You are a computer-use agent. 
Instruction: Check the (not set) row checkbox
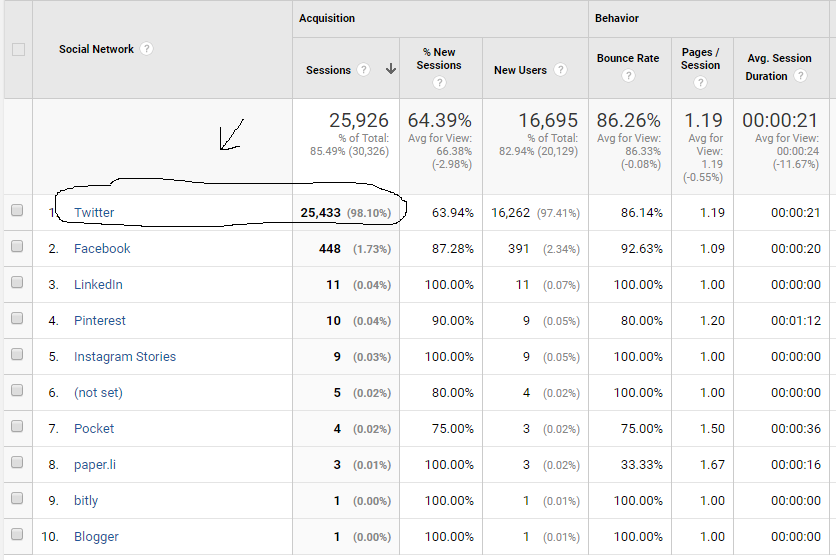pos(17,390)
